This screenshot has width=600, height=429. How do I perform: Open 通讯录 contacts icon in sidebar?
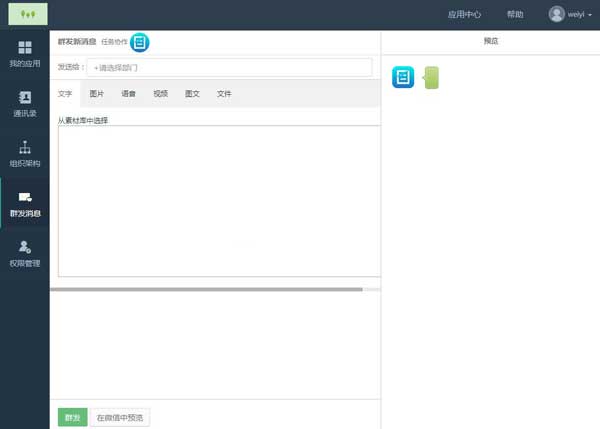tap(25, 98)
